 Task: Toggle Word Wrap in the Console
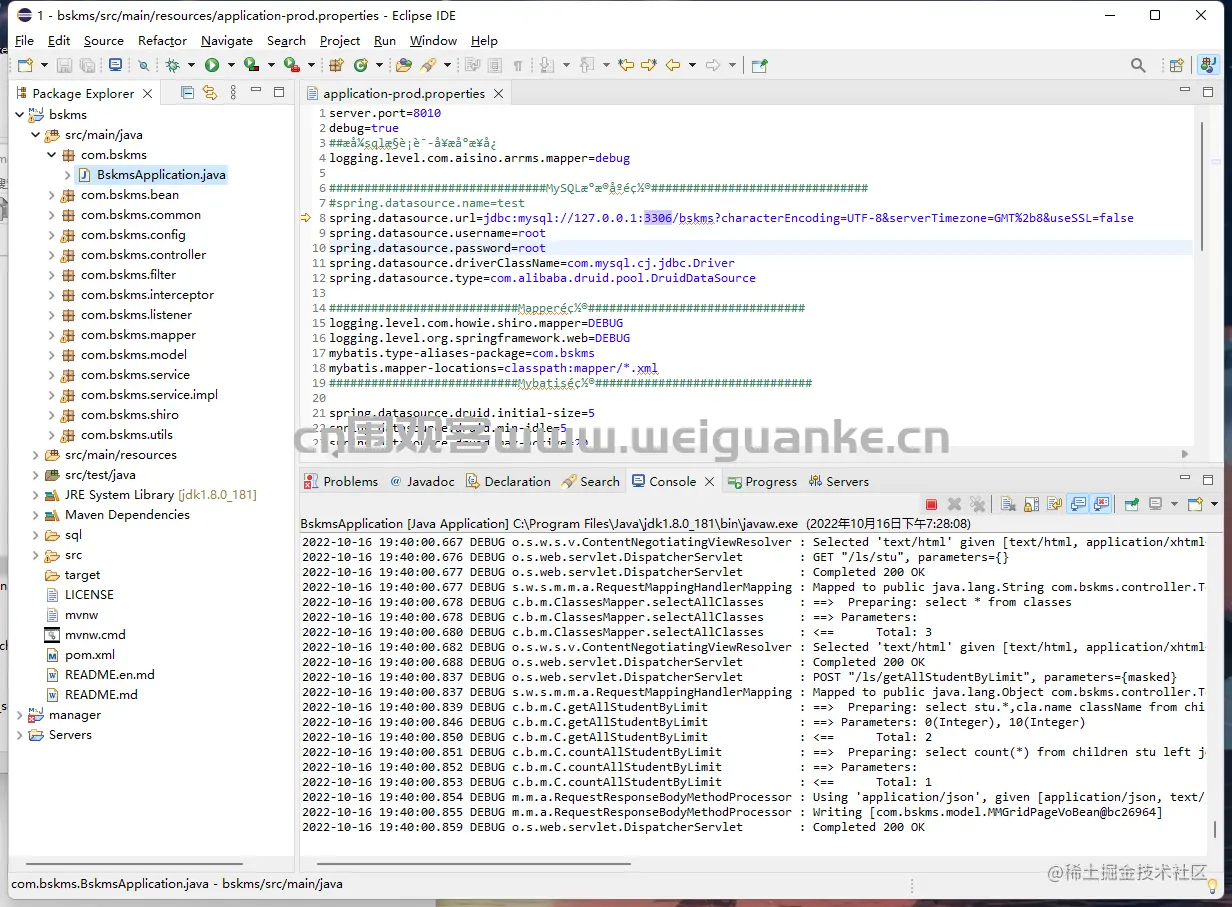[x=1054, y=504]
